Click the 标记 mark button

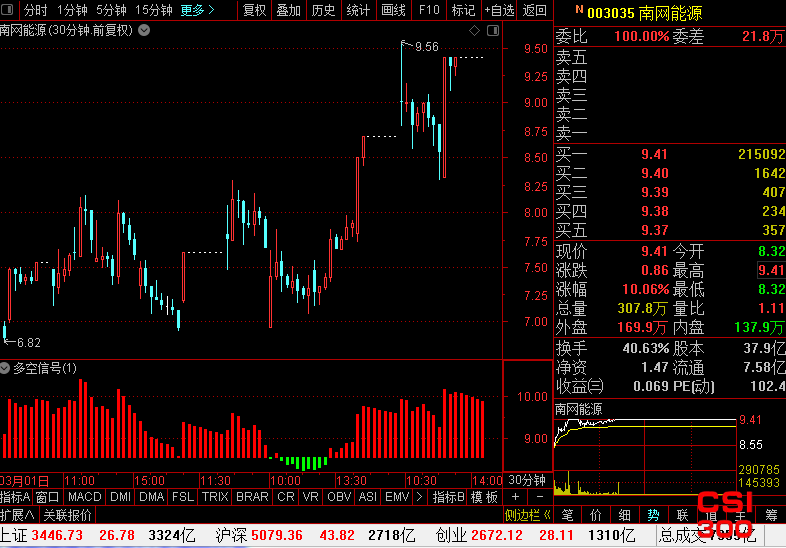click(463, 10)
